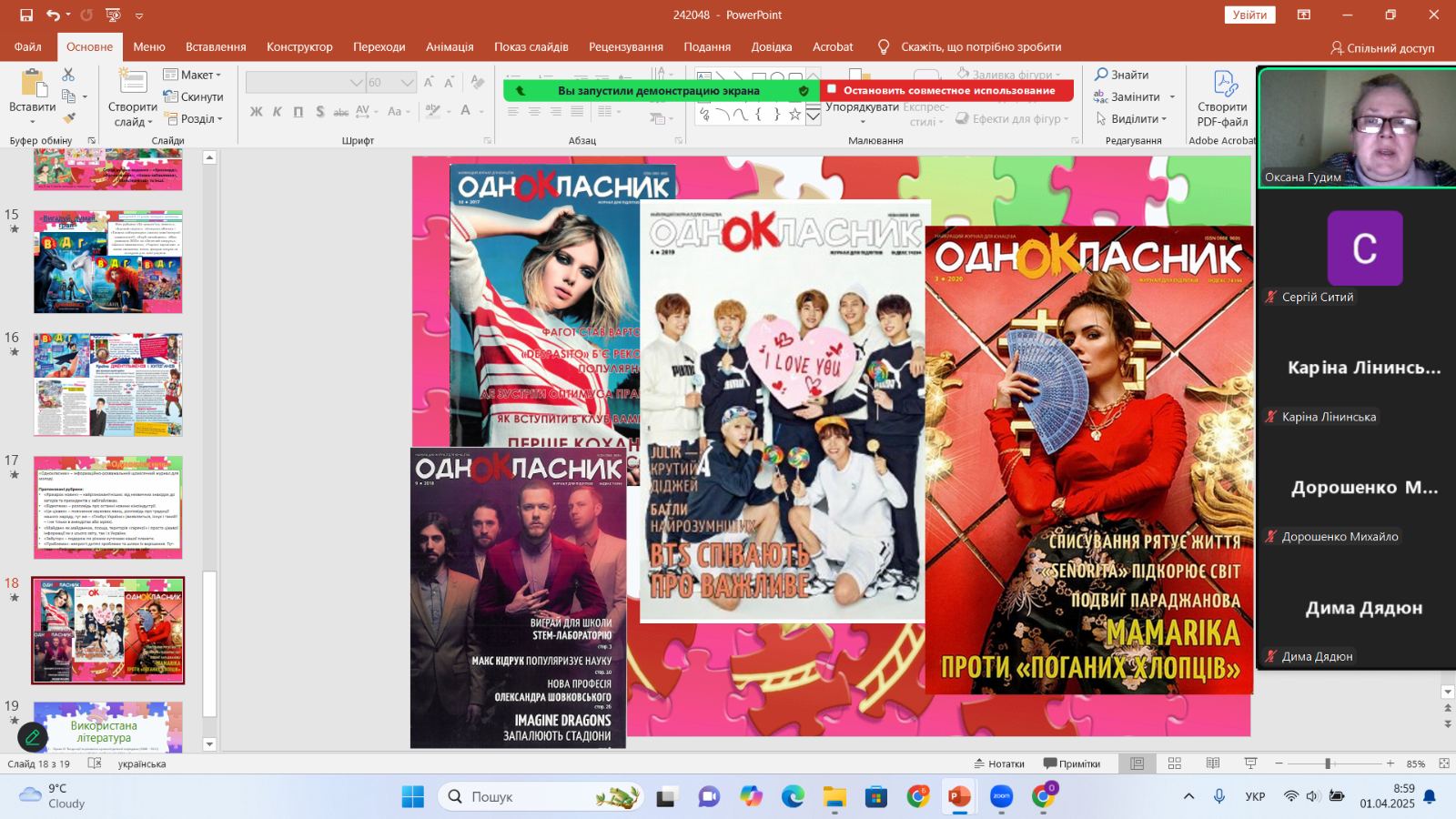The image size is (1456, 819).
Task: Switch to the Показ слайдів tab
Action: coord(531,46)
